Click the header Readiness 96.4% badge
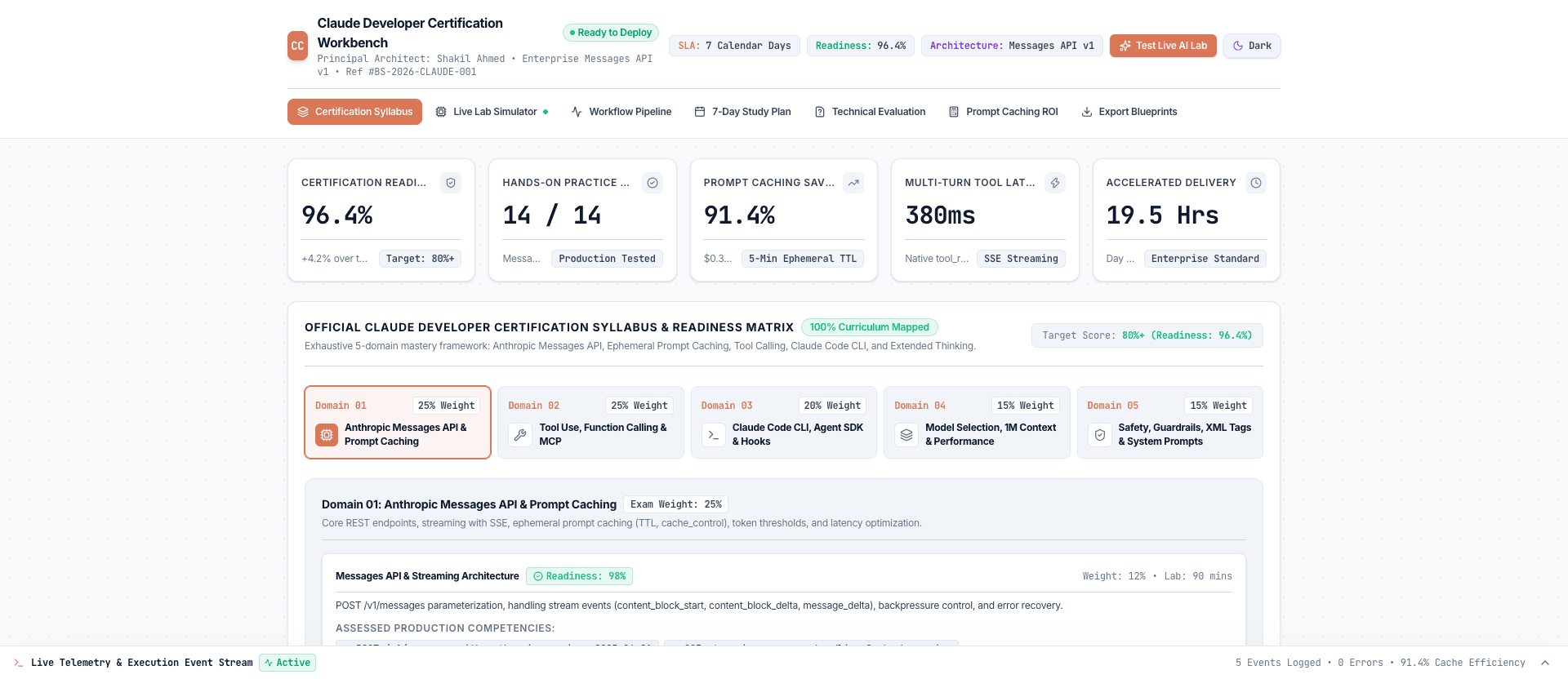This screenshot has height=679, width=1568. [861, 46]
